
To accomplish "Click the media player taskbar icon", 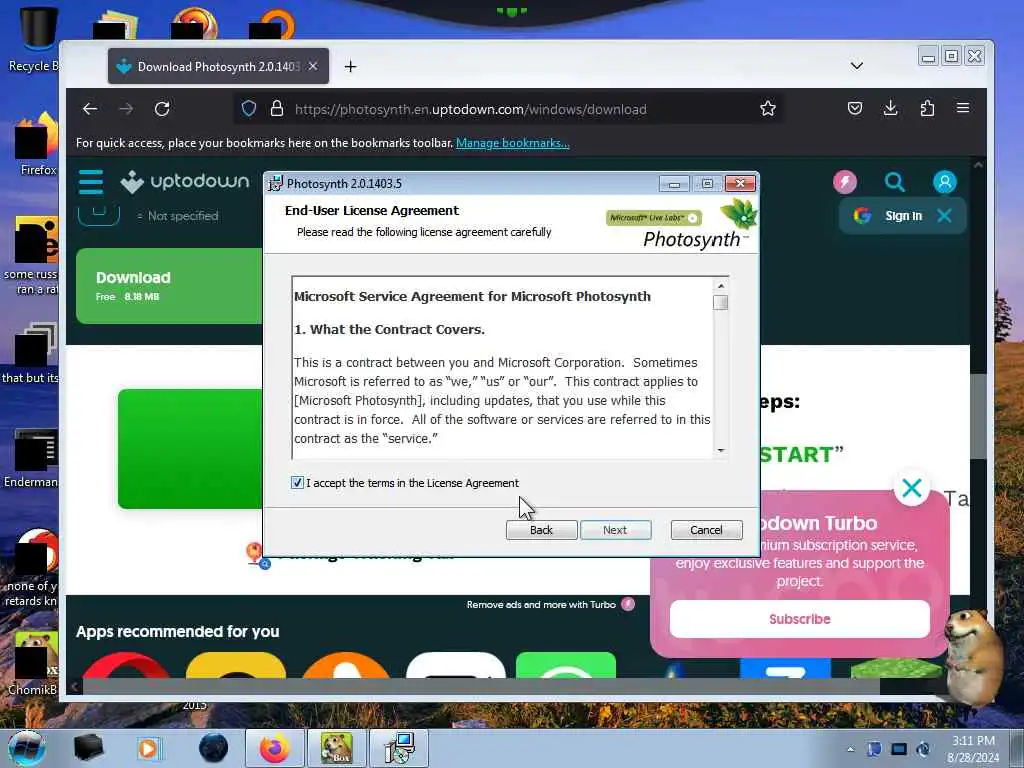I will coord(148,748).
